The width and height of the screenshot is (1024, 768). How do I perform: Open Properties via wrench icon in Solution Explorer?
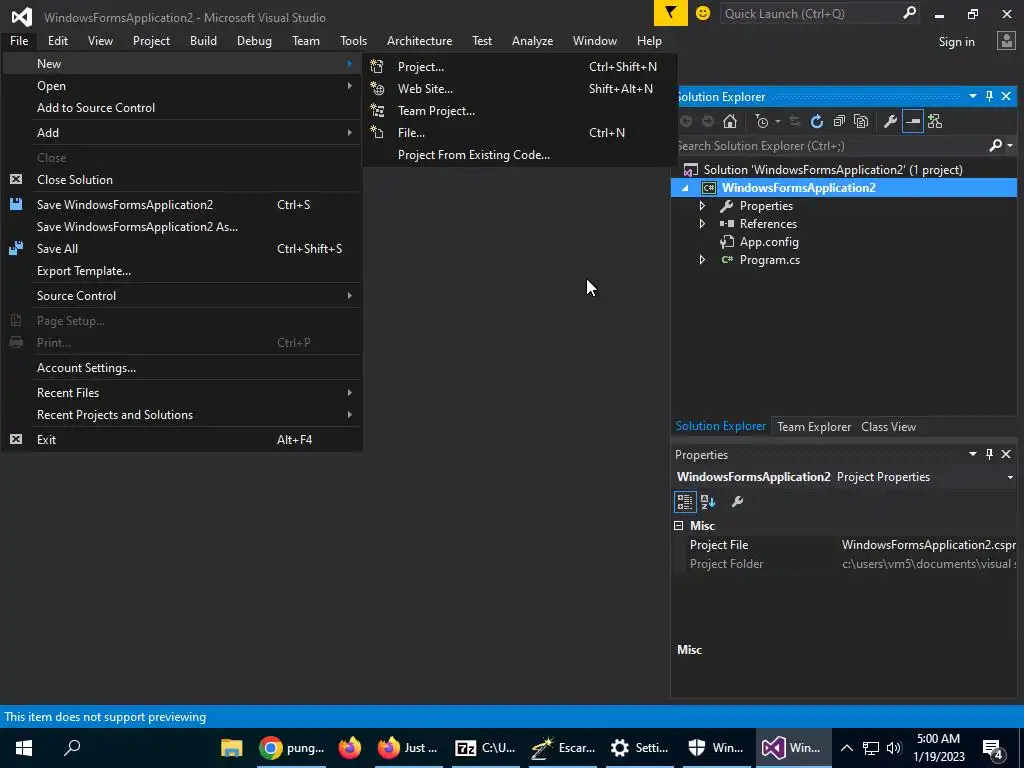[890, 121]
